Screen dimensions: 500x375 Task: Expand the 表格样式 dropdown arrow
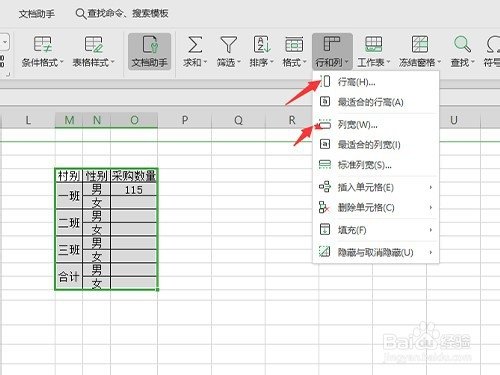(112, 62)
